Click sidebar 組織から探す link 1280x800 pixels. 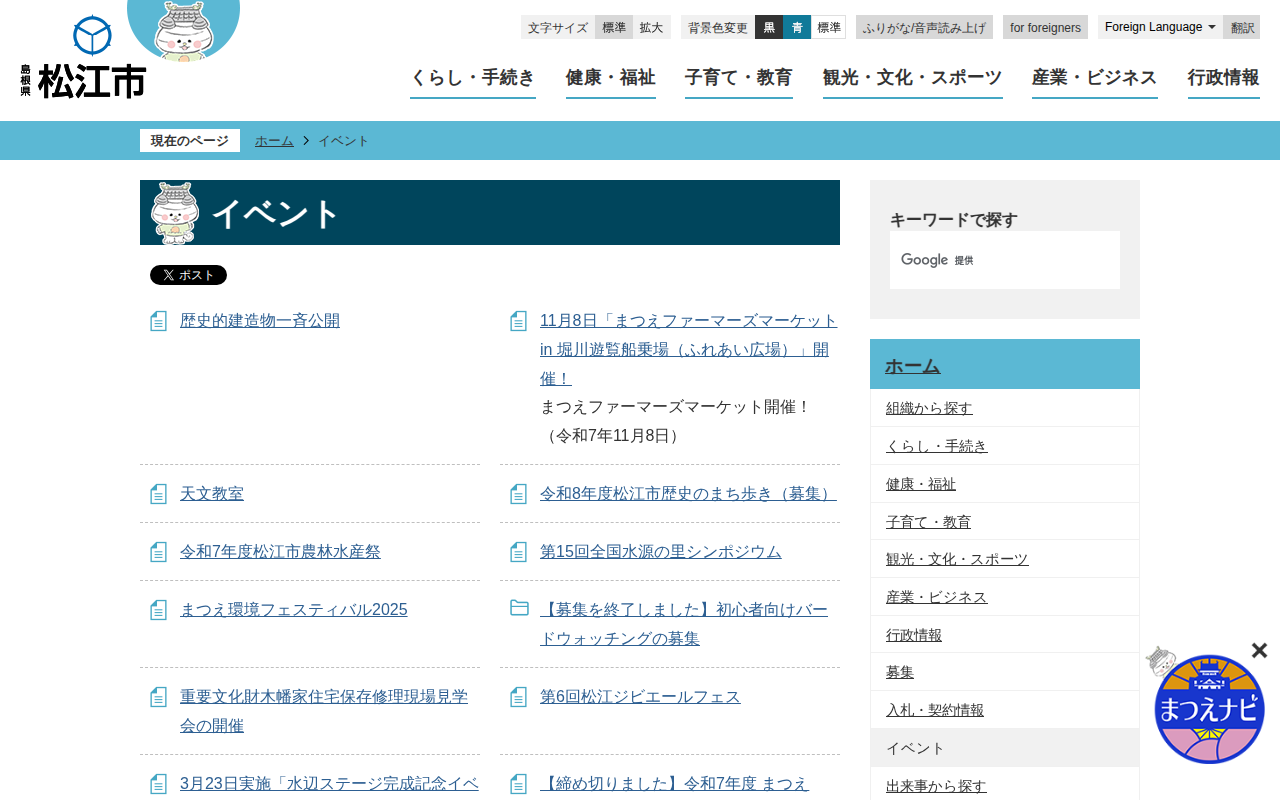(x=929, y=408)
